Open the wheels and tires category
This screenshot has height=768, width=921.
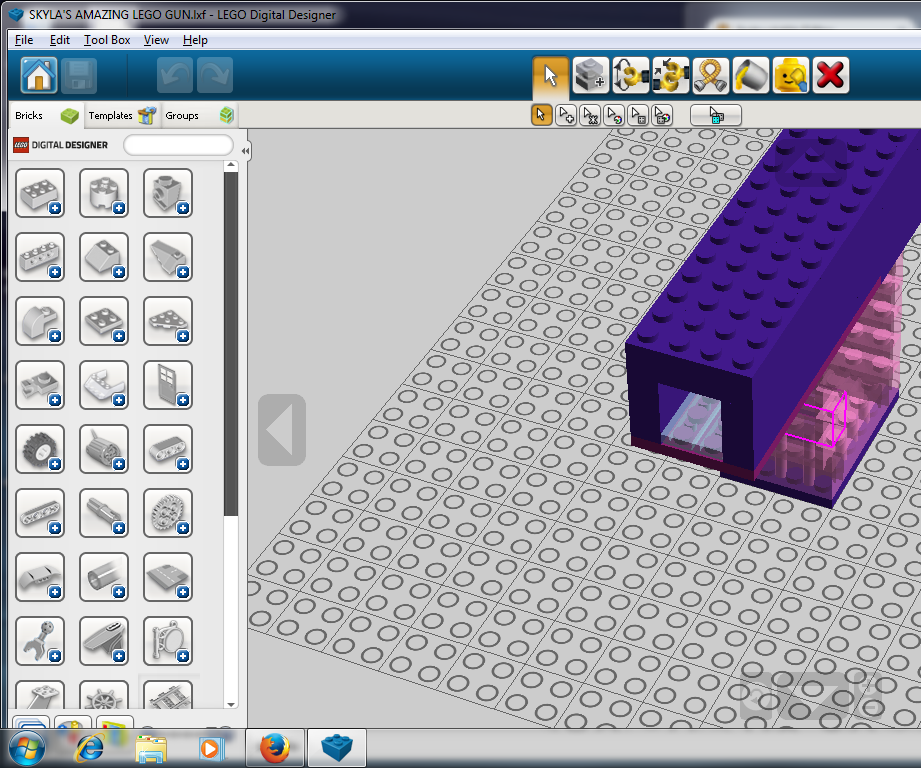coord(40,449)
